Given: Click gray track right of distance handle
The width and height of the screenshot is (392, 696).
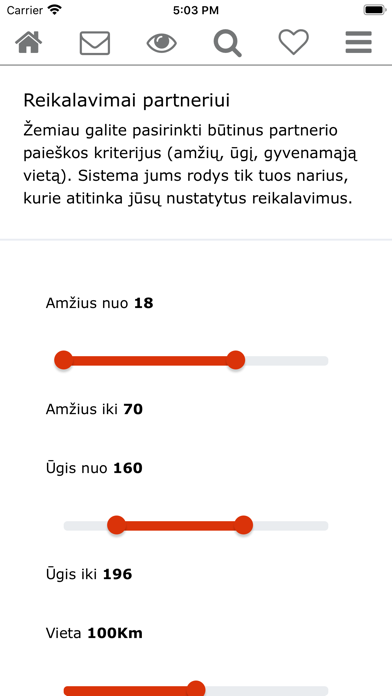Looking at the screenshot, I should (267, 691).
